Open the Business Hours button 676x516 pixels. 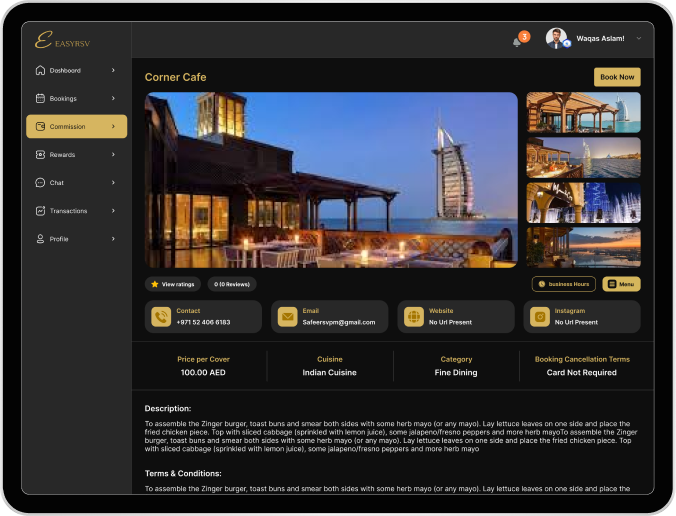pyautogui.click(x=563, y=284)
